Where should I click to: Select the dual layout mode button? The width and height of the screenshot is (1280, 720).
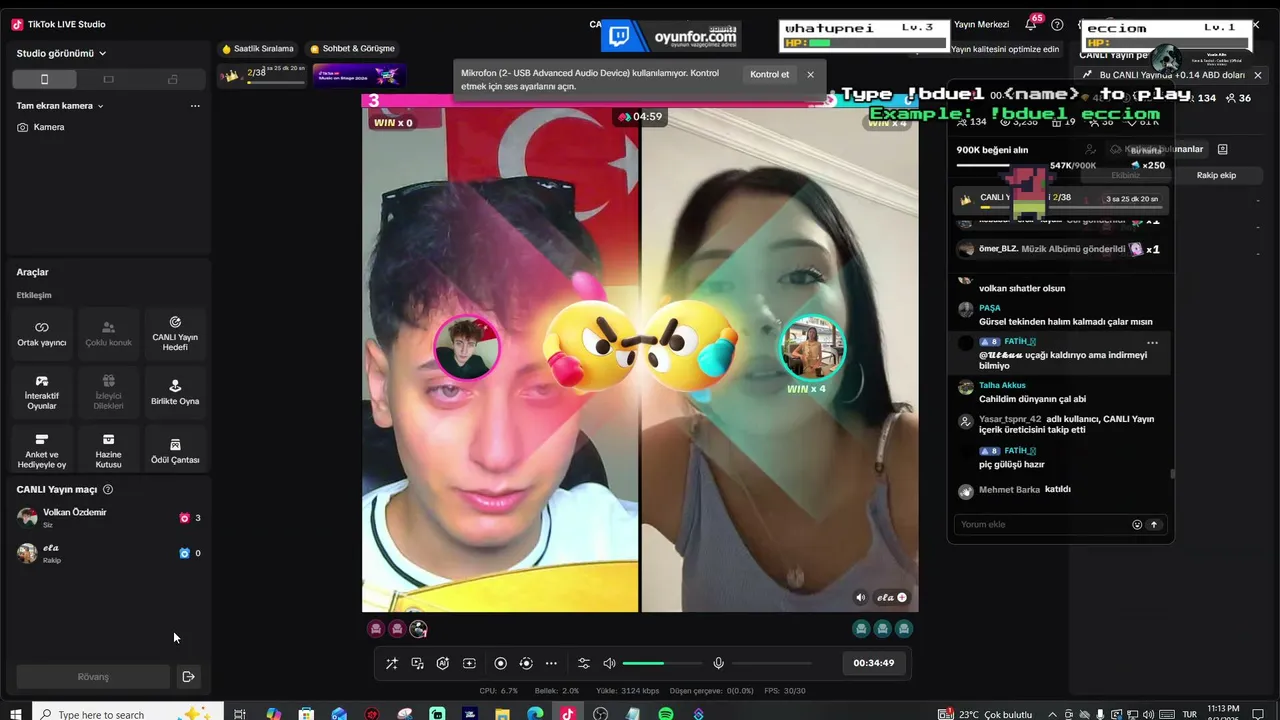[172, 79]
